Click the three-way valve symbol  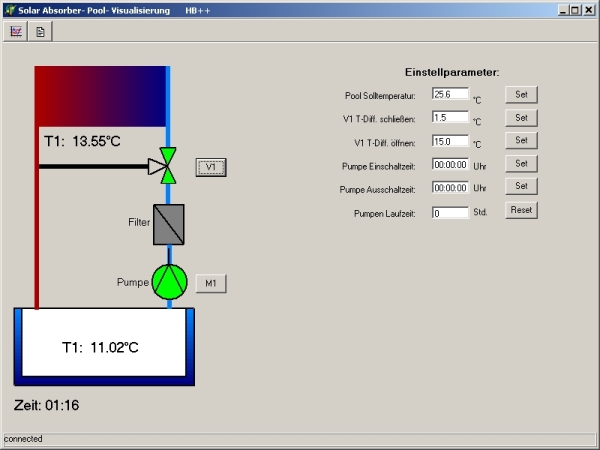coord(167,167)
